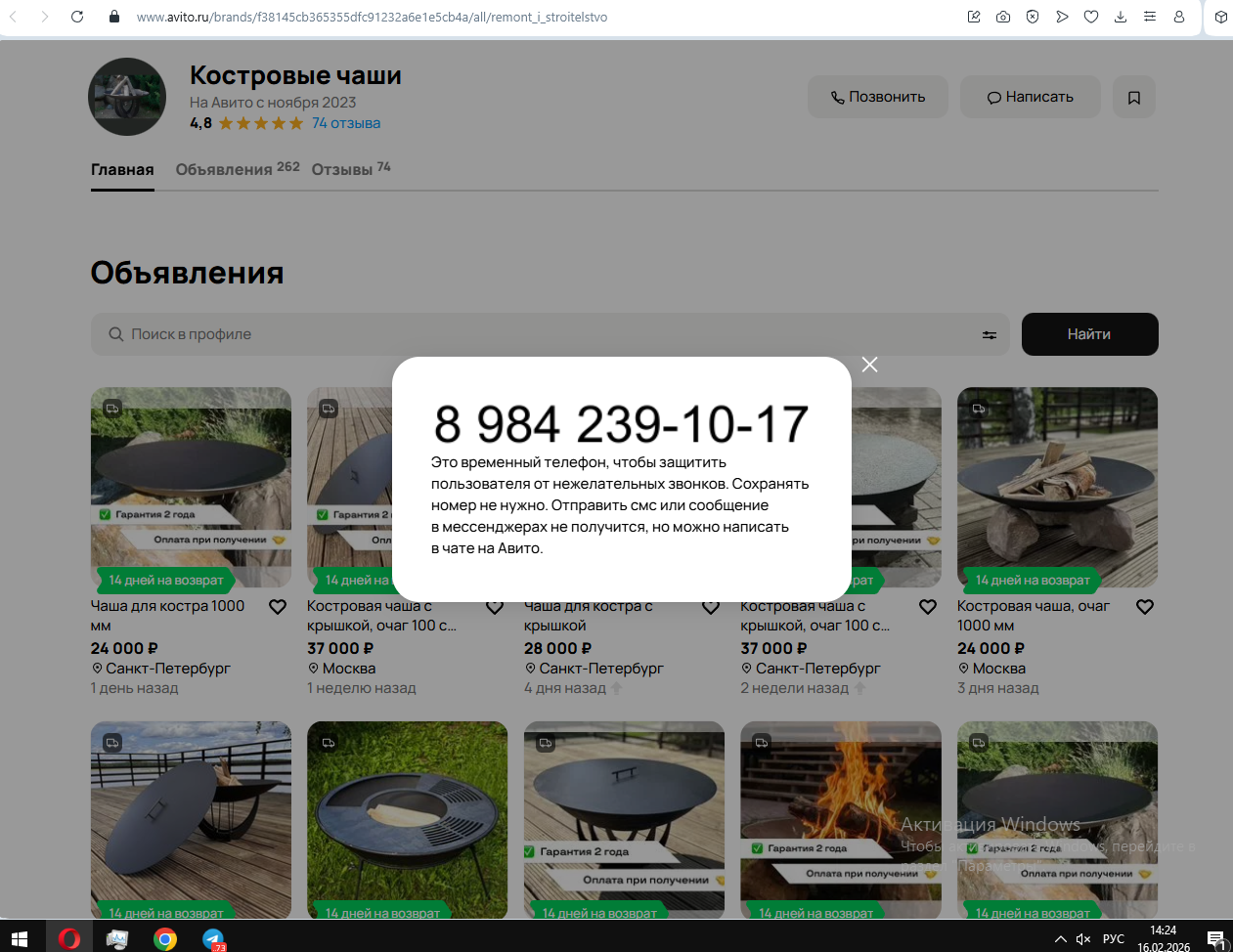
Task: Click phone number 8 984 239-10-17
Action: [621, 424]
